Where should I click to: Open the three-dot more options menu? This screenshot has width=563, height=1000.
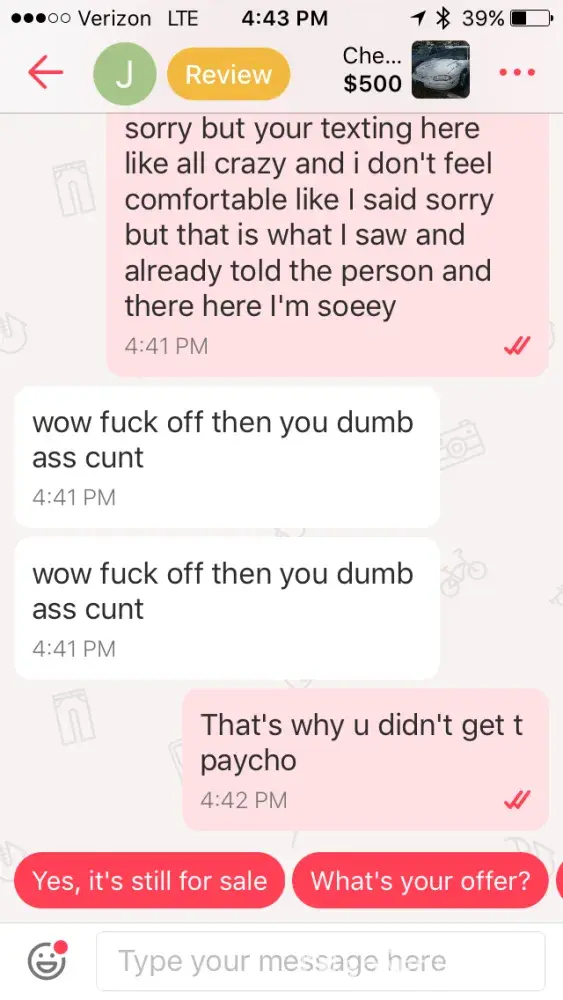[x=516, y=72]
